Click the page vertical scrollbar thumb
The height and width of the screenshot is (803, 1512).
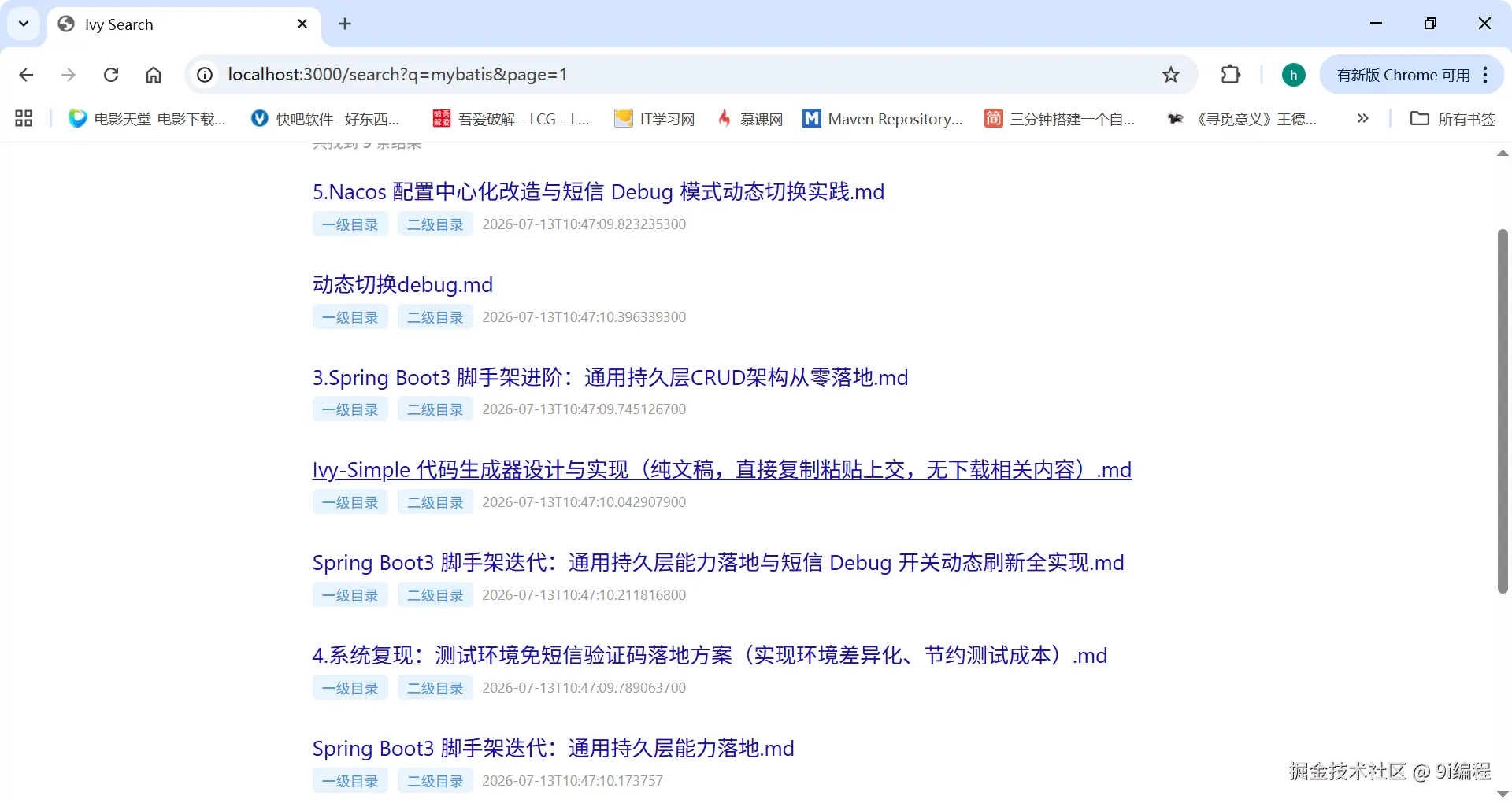[1503, 411]
